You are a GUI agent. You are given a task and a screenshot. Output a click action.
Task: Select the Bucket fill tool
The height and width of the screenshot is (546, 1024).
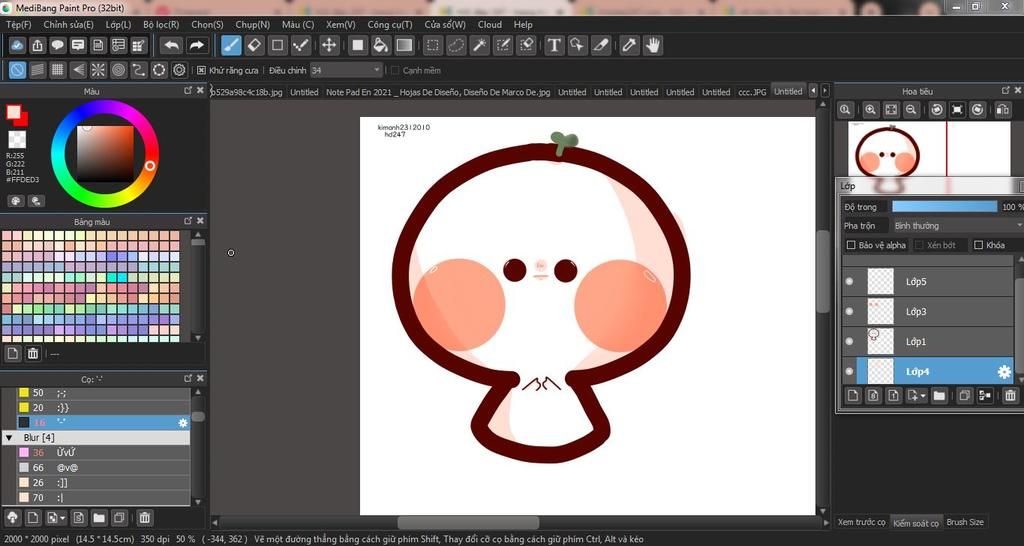(x=380, y=45)
